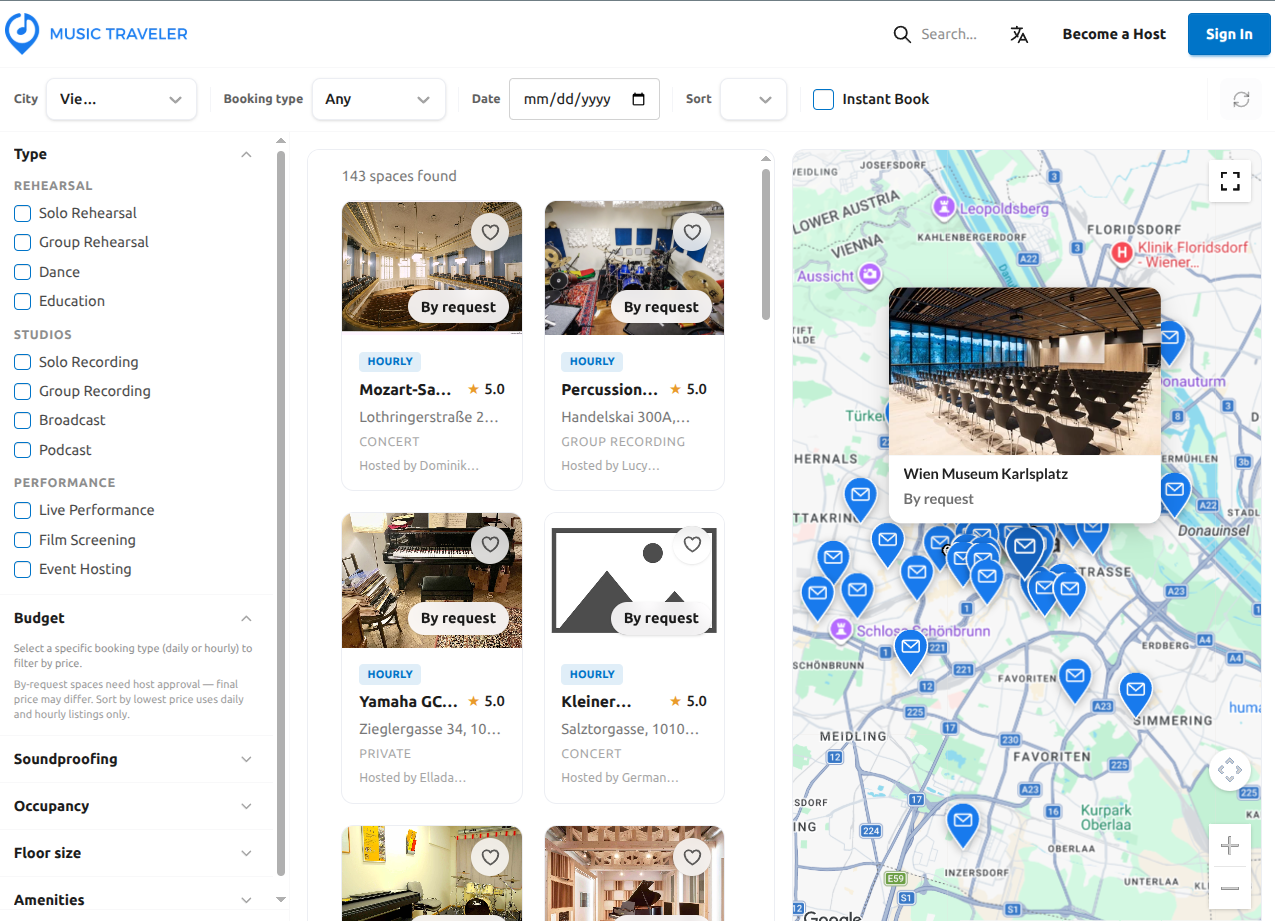
Task: Click the search magnifier icon
Action: click(x=902, y=34)
